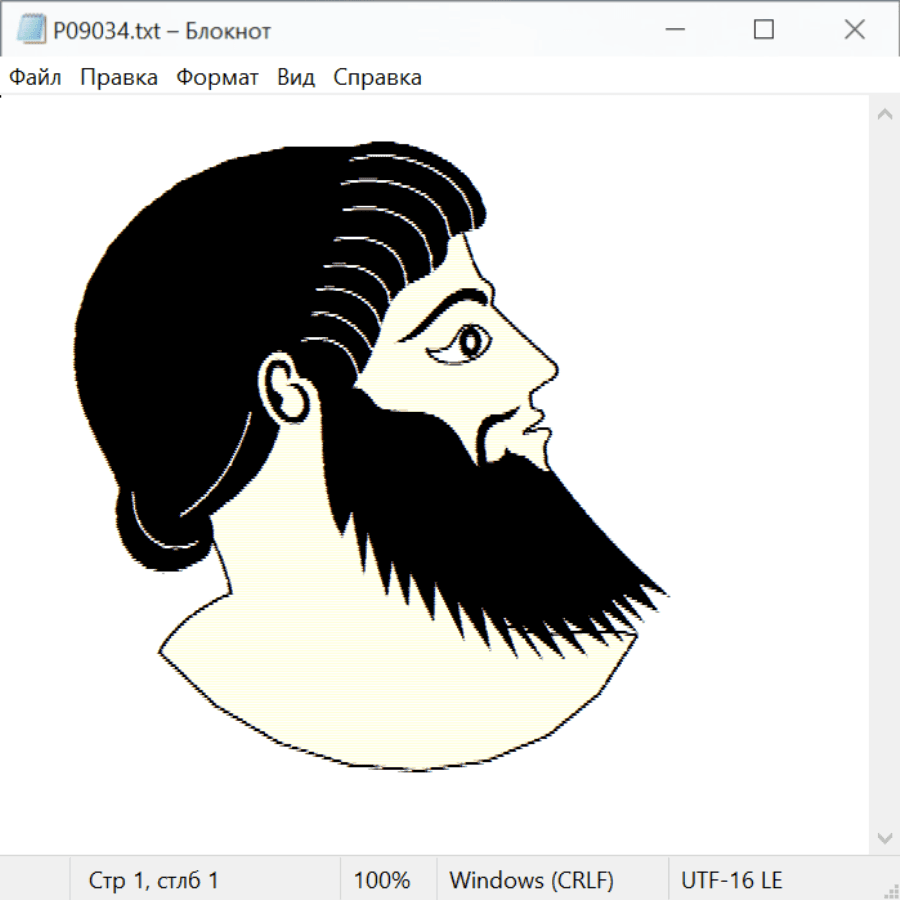Click the 100% zoom status field
Image resolution: width=900 pixels, height=900 pixels.
point(382,880)
